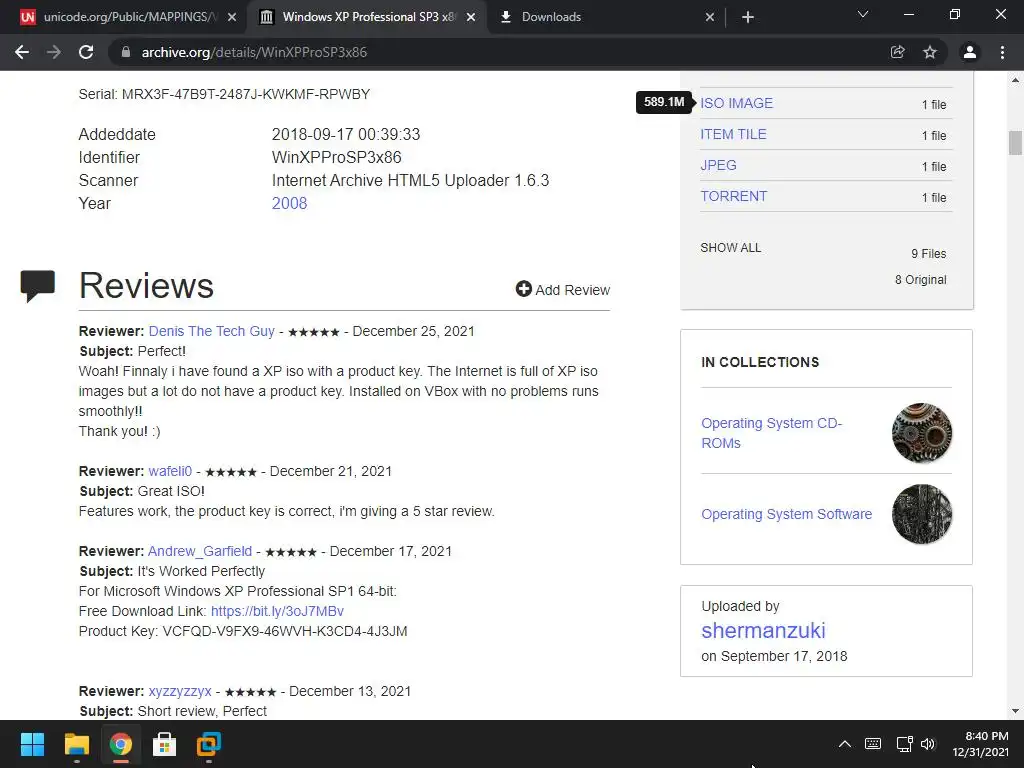Open Operating System CD-ROMs collection
The height and width of the screenshot is (768, 1024).
(x=771, y=433)
